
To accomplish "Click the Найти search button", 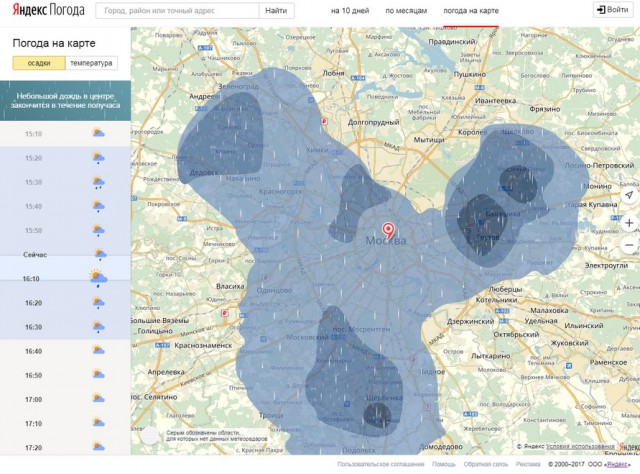I will 276,11.
